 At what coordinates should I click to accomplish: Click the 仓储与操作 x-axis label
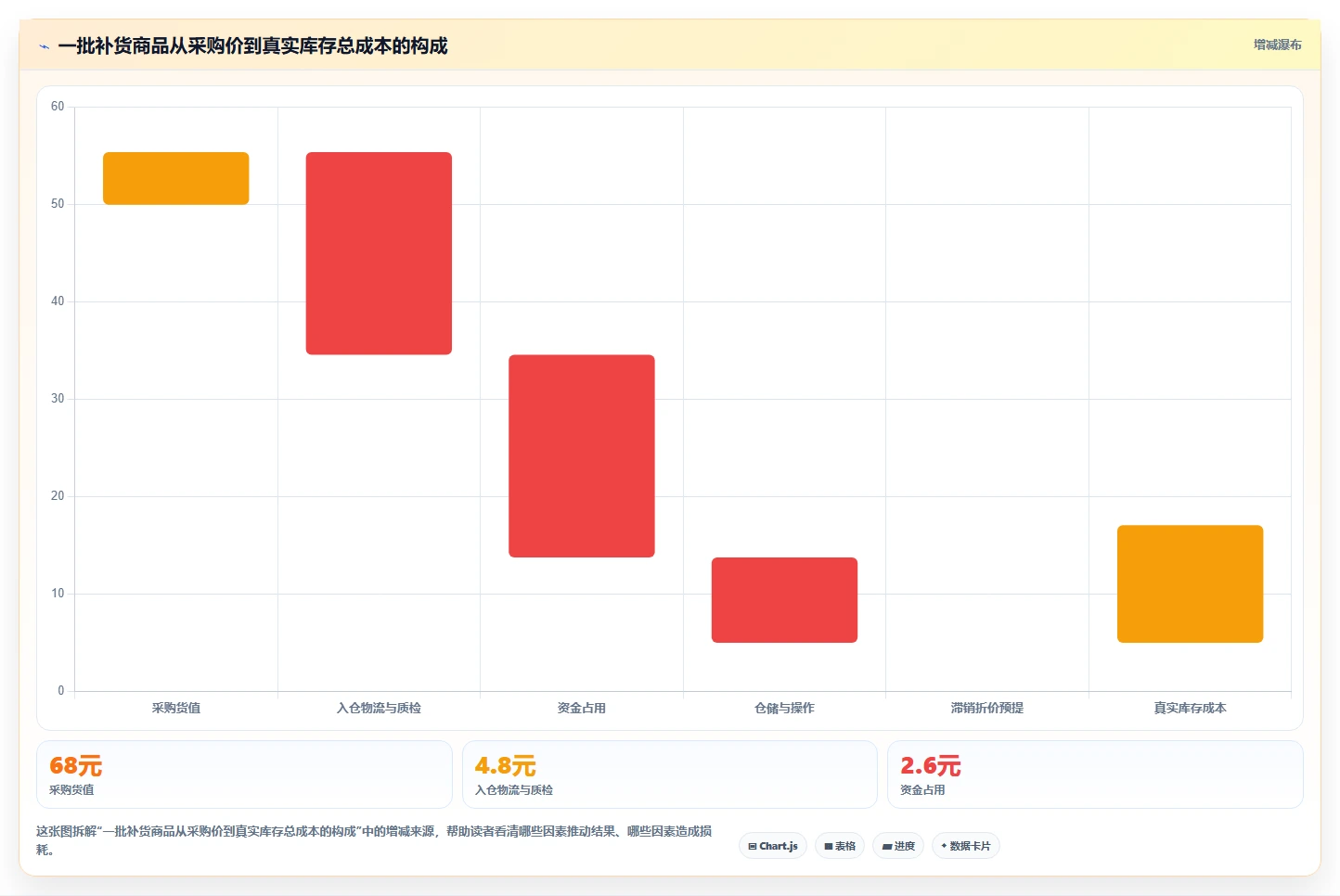[784, 708]
